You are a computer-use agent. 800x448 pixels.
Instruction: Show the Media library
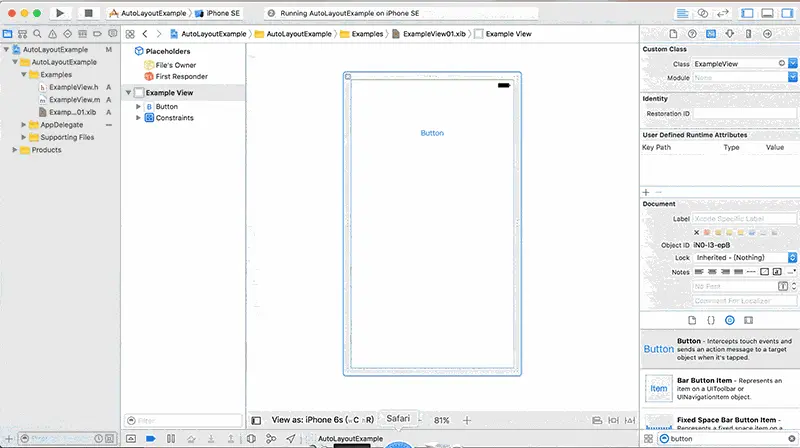pyautogui.click(x=748, y=320)
